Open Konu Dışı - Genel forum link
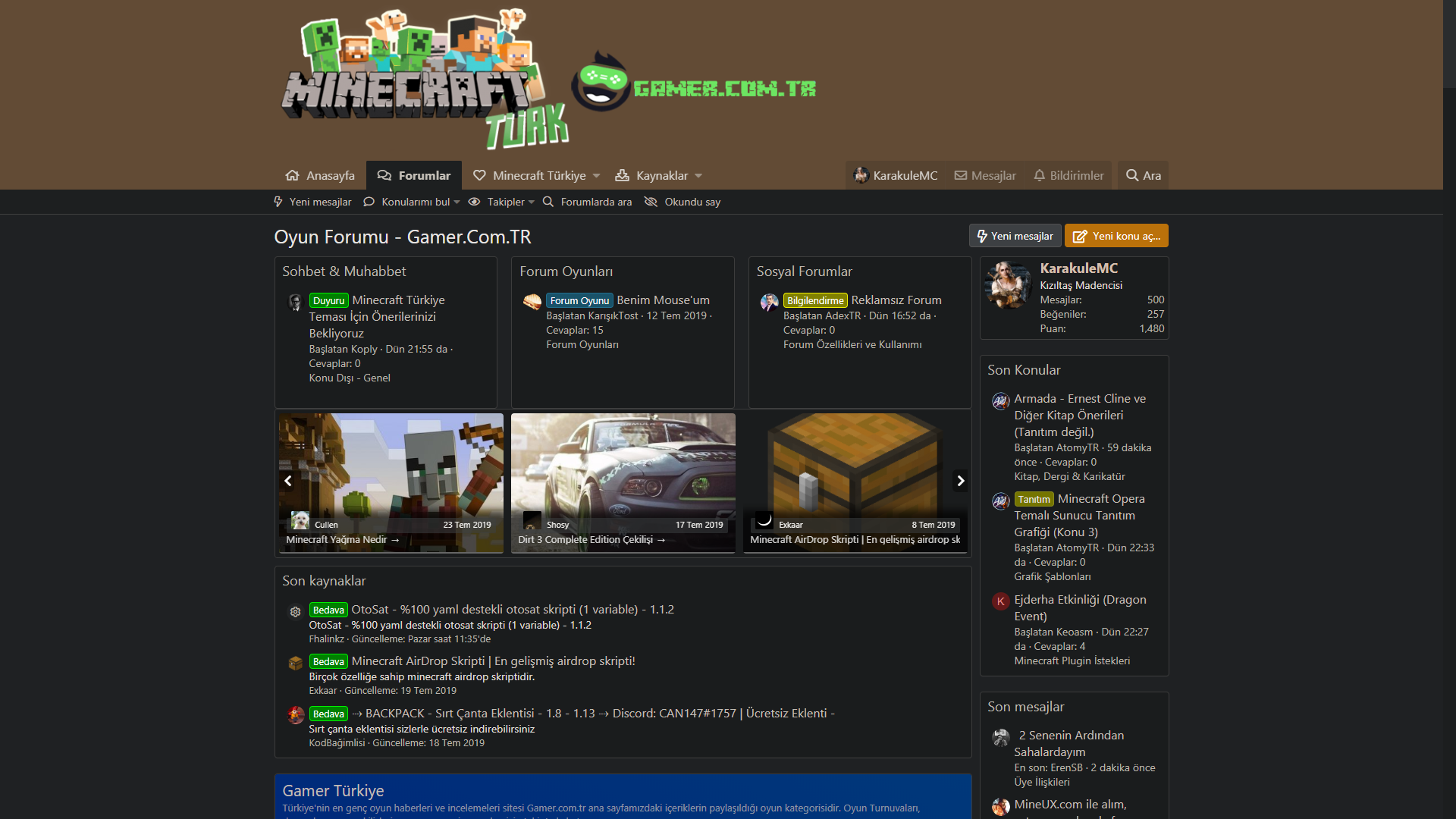 350,378
